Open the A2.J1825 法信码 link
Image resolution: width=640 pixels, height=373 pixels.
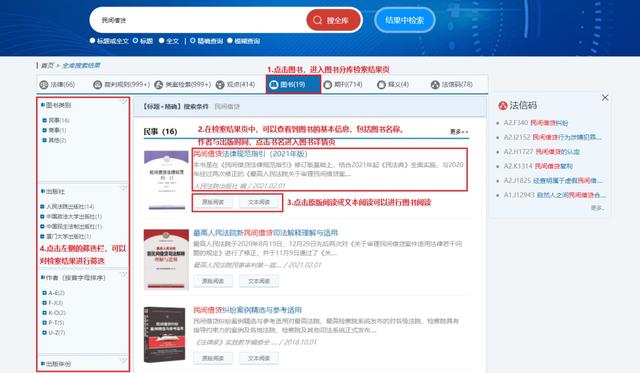(553, 180)
